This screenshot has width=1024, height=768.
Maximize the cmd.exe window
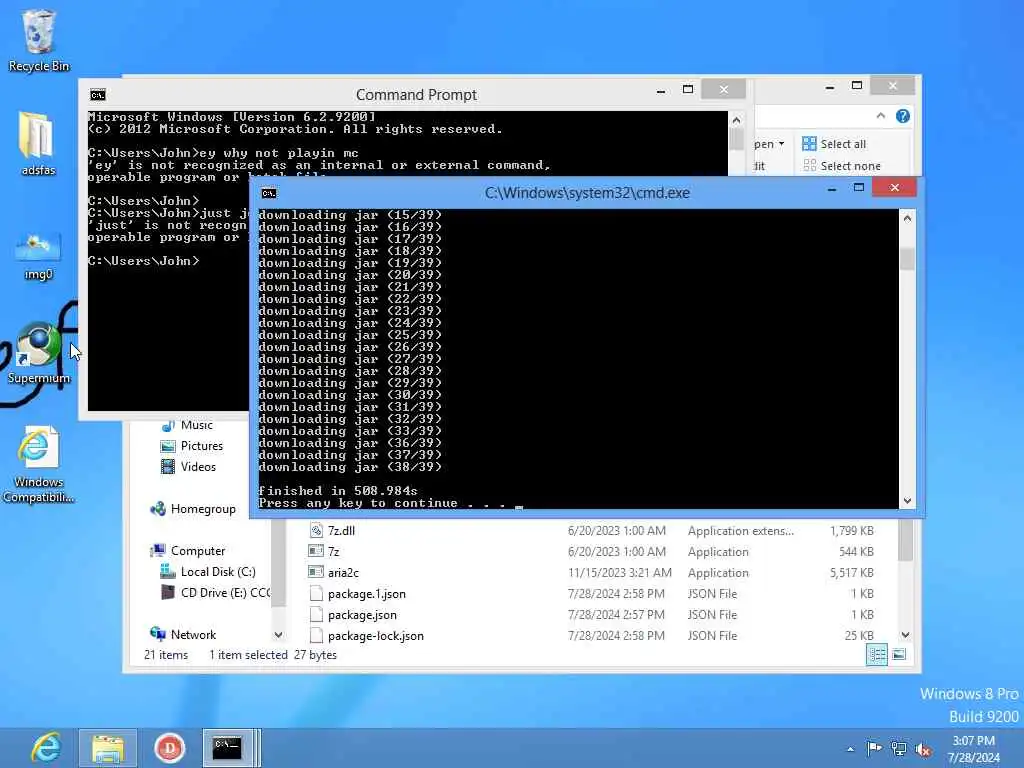click(859, 188)
